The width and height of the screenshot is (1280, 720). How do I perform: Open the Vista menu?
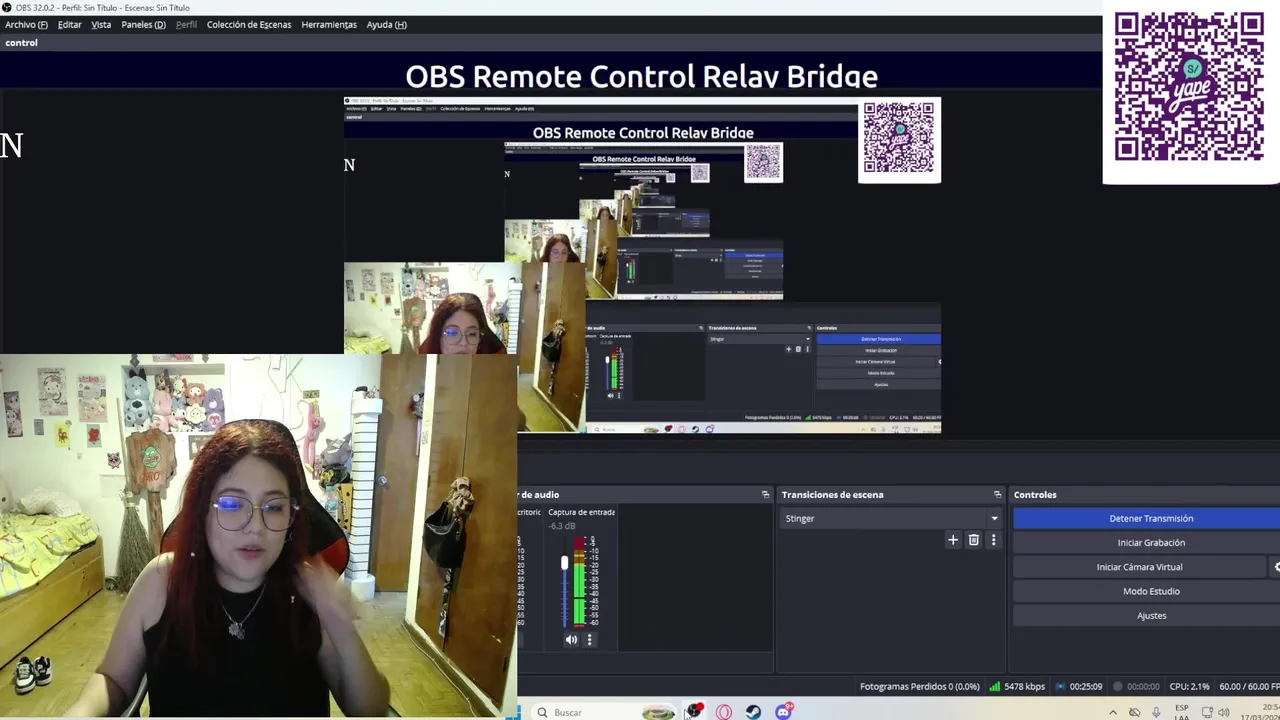tap(101, 24)
